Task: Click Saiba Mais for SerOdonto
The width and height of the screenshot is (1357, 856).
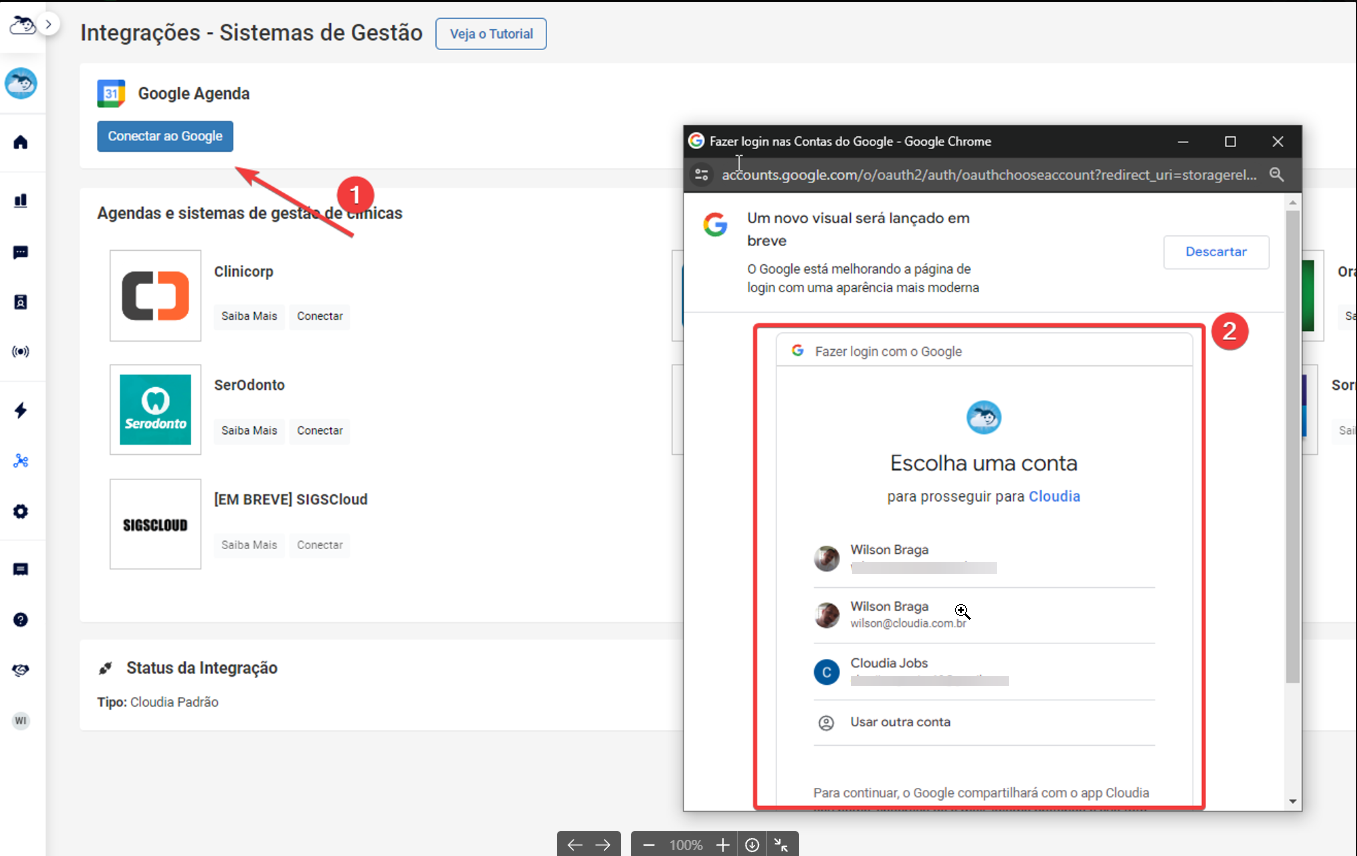Action: (249, 431)
